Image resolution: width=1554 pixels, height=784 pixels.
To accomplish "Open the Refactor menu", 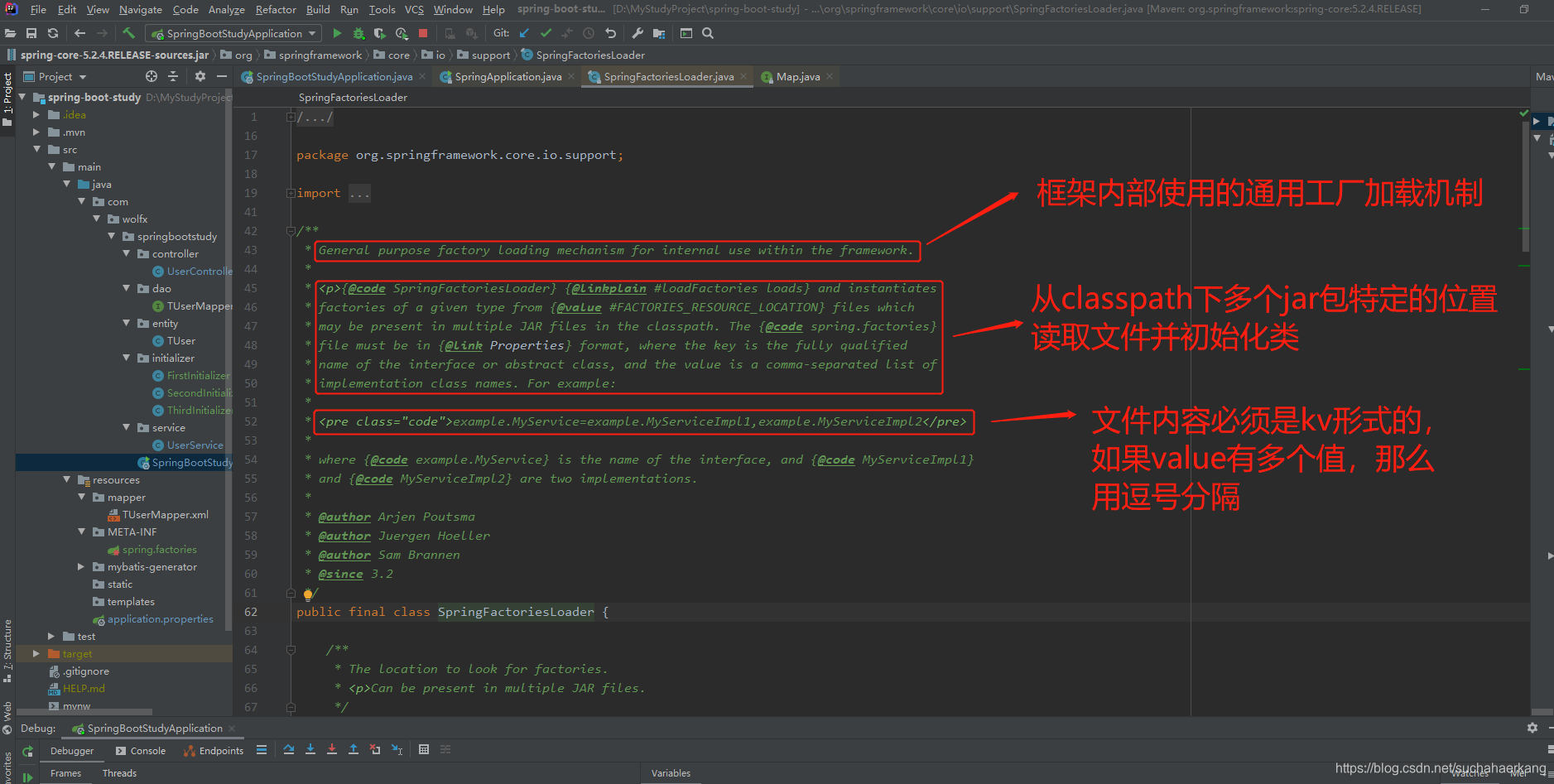I will [276, 9].
